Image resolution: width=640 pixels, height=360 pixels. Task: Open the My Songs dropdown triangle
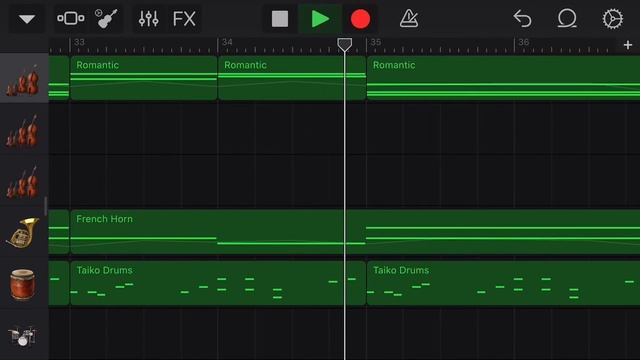[x=27, y=19]
